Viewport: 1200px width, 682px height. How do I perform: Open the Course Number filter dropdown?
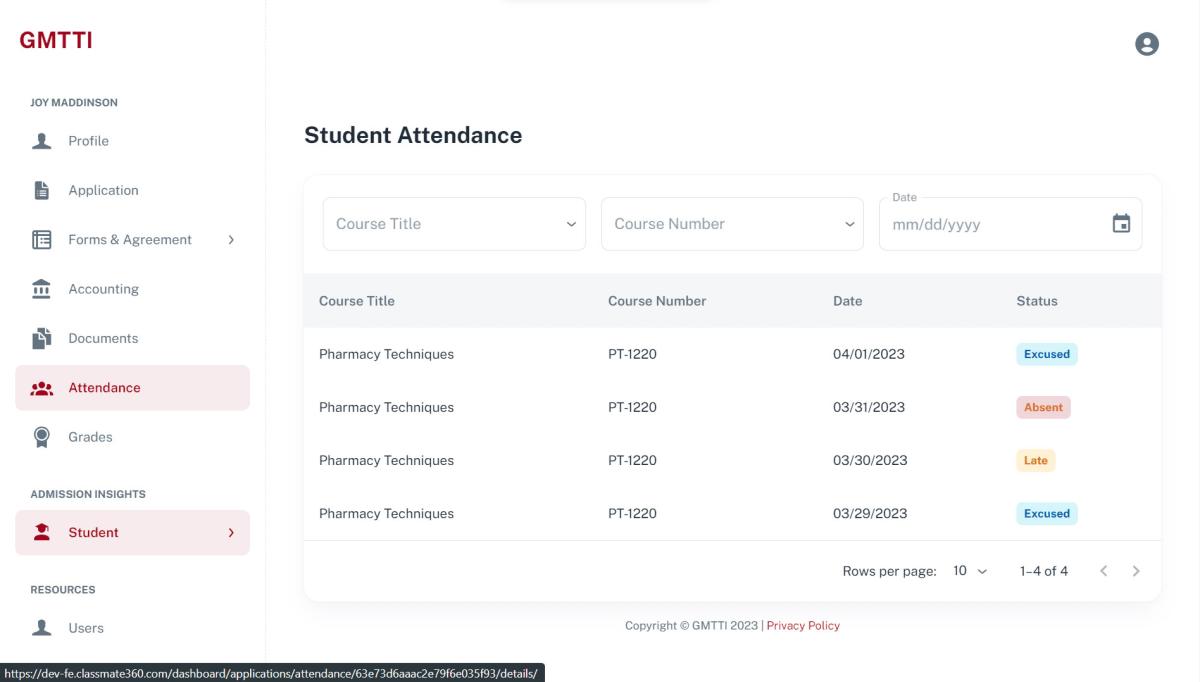(x=732, y=224)
